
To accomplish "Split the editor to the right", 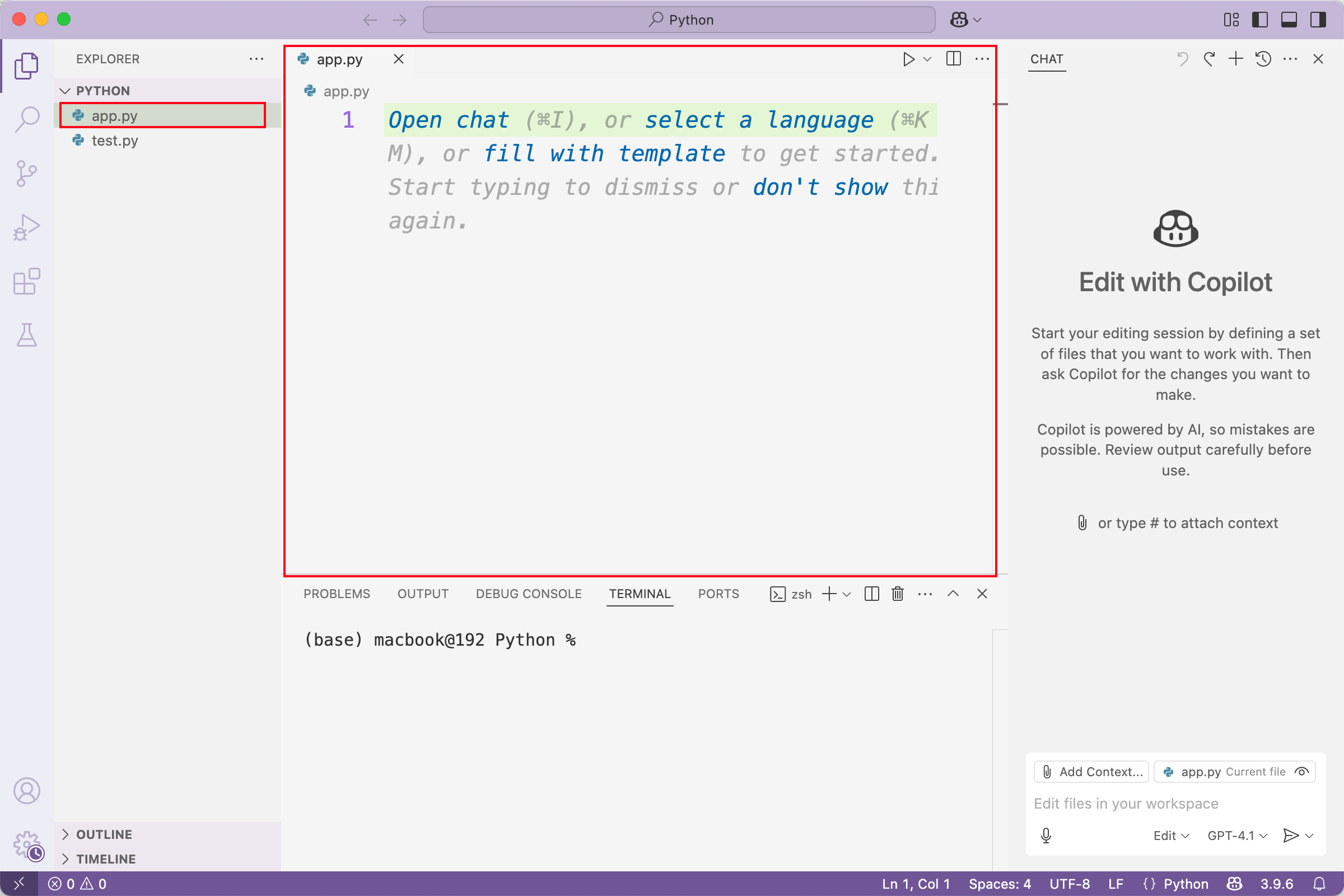I will point(953,59).
